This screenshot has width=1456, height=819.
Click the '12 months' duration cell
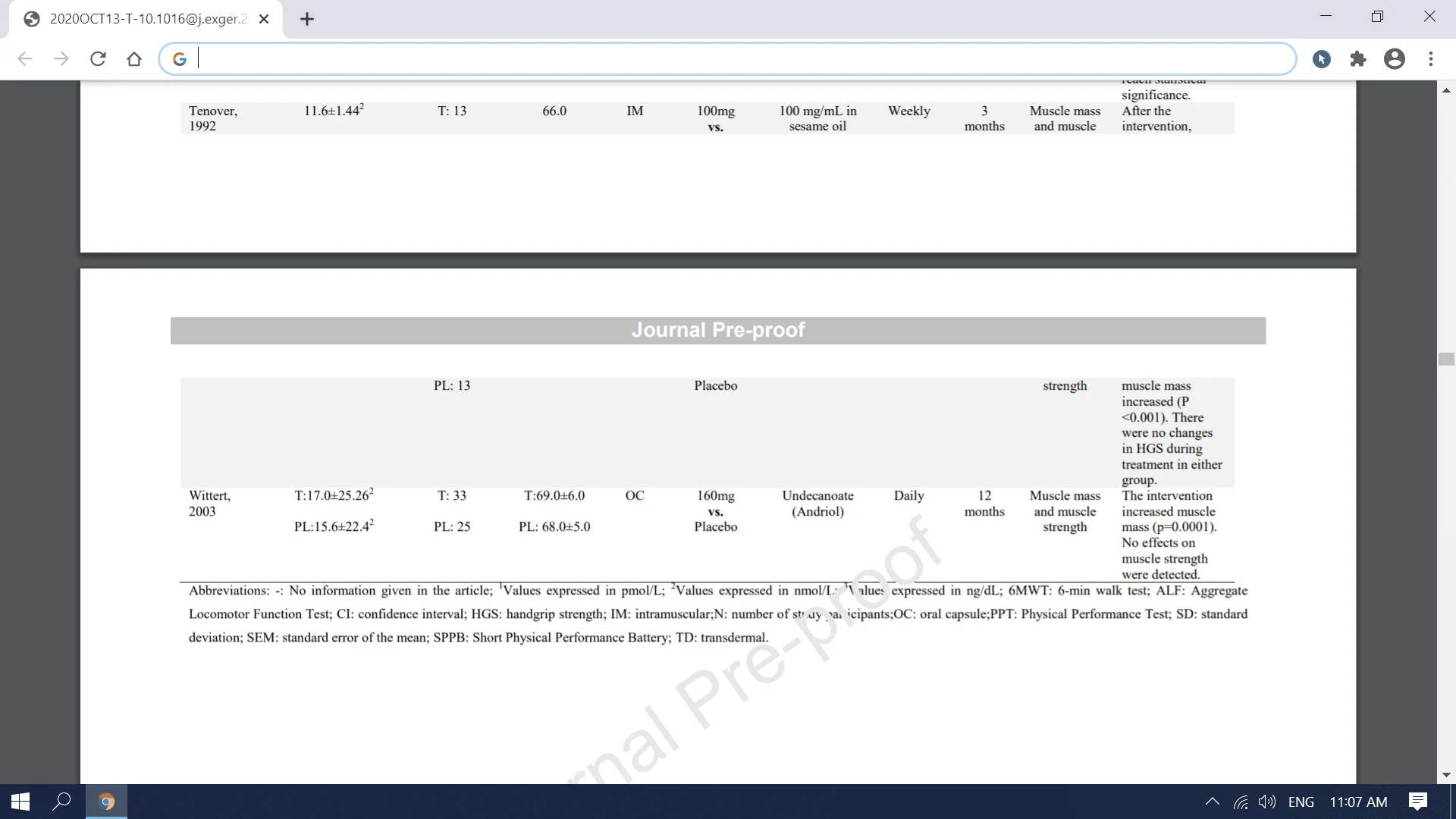click(x=984, y=504)
